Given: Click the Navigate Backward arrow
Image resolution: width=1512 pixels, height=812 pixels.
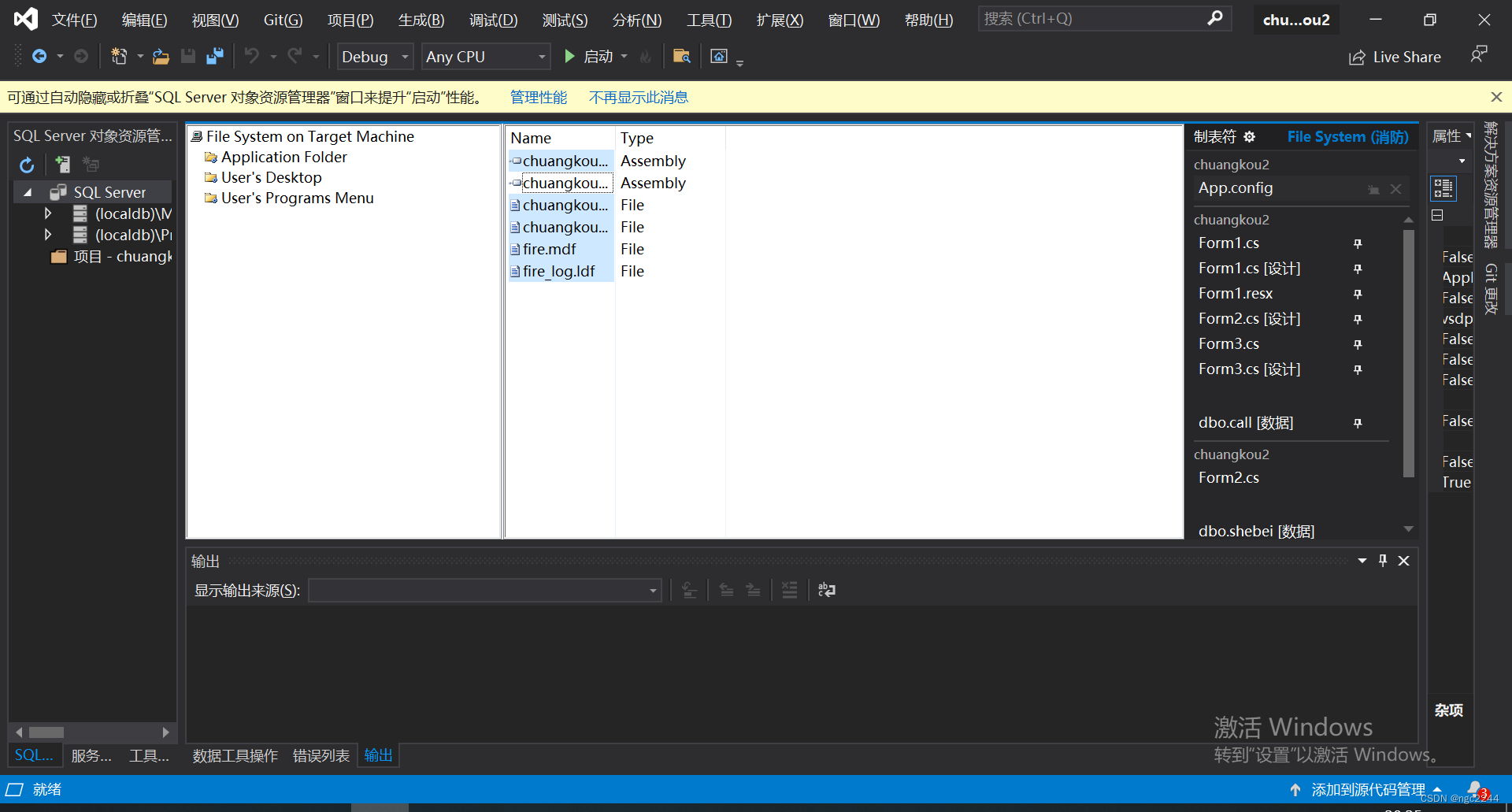Looking at the screenshot, I should [39, 56].
